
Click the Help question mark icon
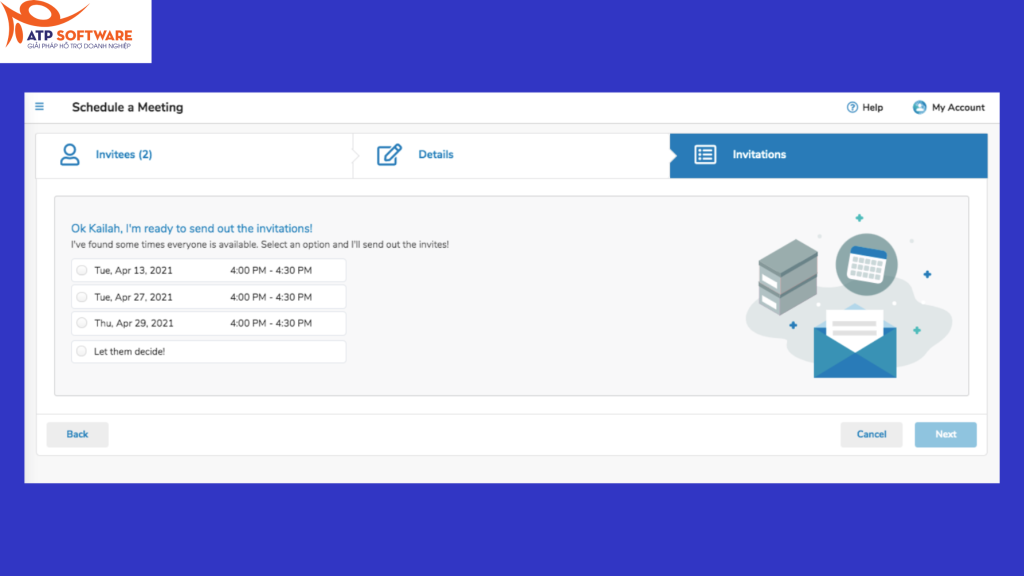pyautogui.click(x=852, y=108)
